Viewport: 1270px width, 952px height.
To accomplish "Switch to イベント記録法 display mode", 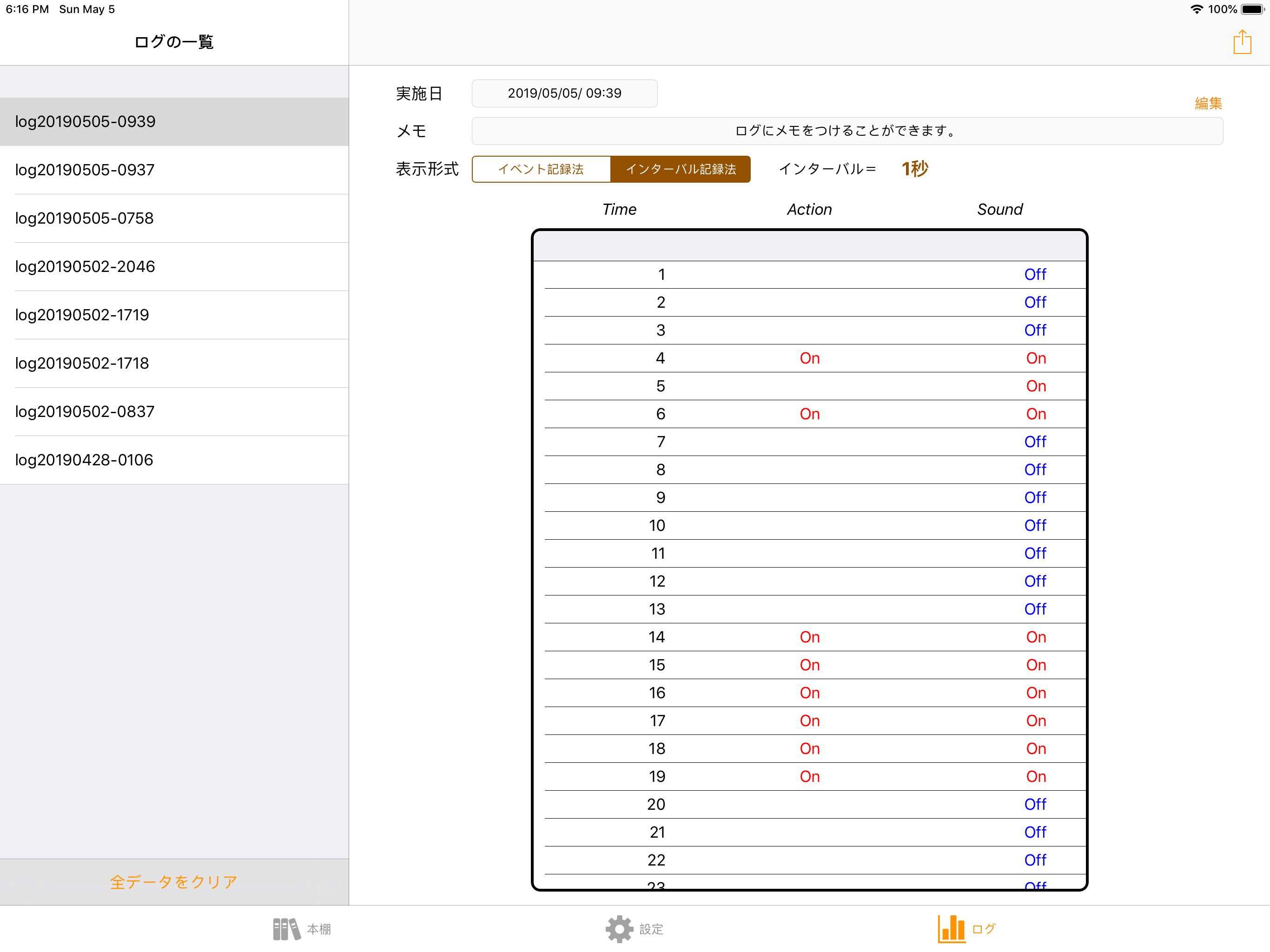I will 541,169.
